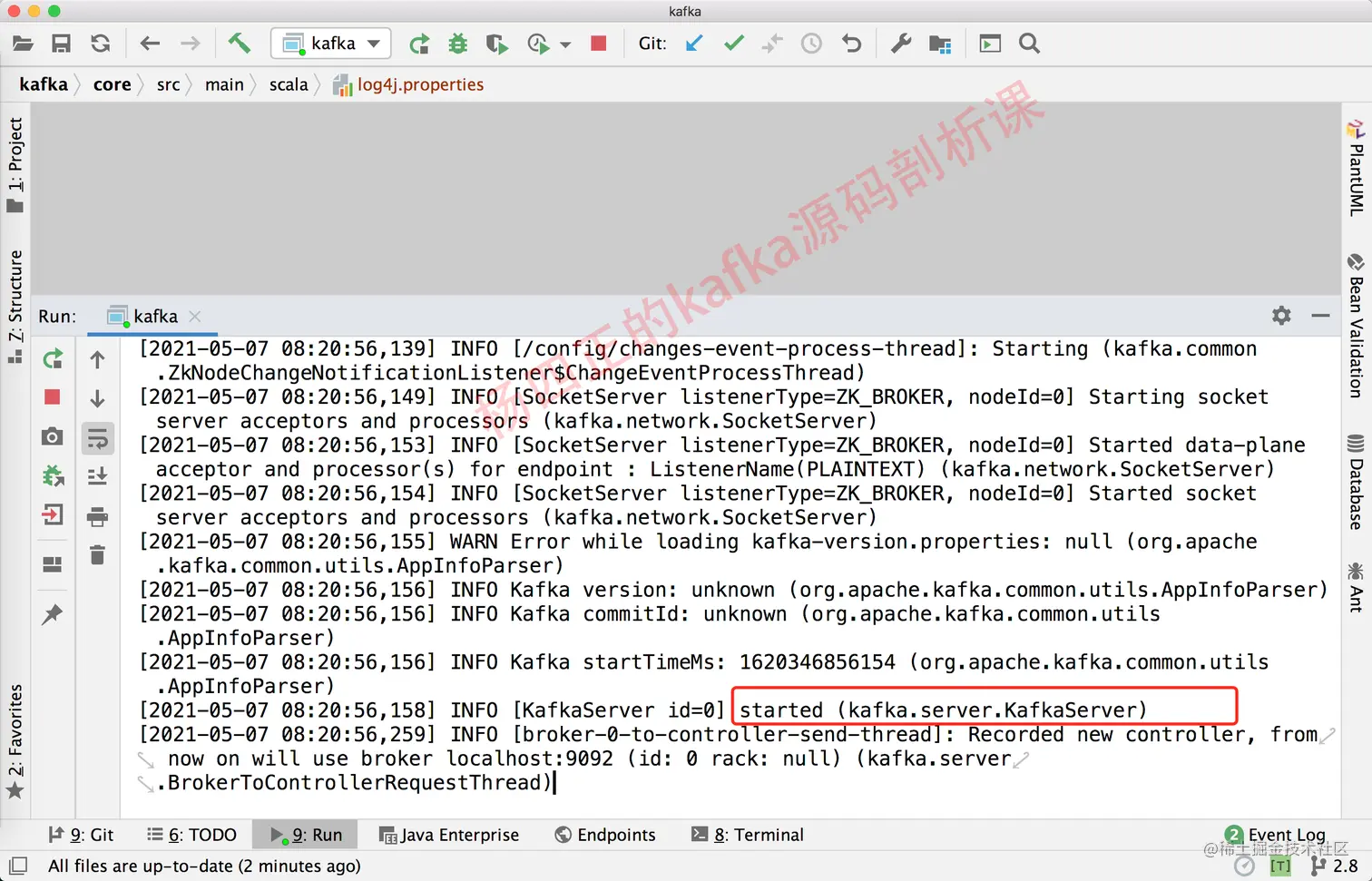Show Git history with the clock icon
Image resolution: width=1372 pixels, height=881 pixels.
point(811,44)
